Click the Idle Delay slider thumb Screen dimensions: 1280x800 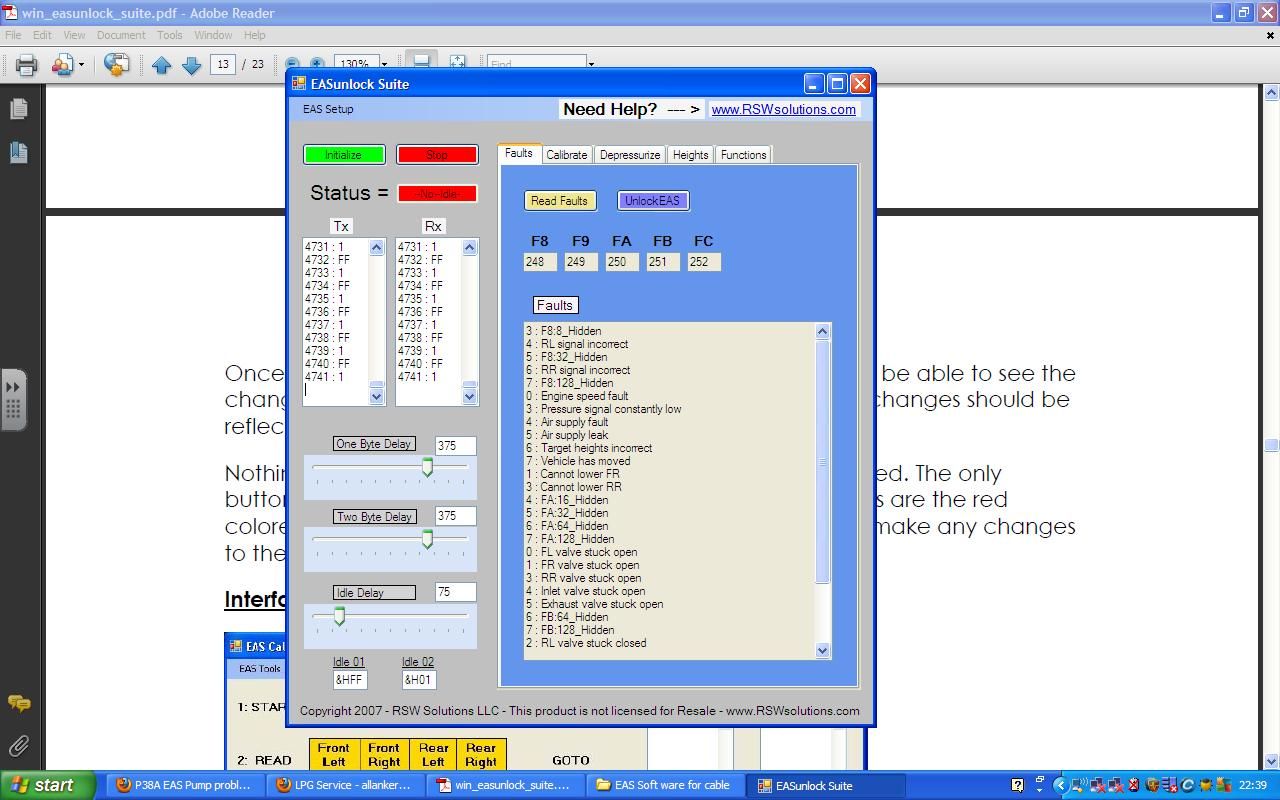pyautogui.click(x=339, y=616)
